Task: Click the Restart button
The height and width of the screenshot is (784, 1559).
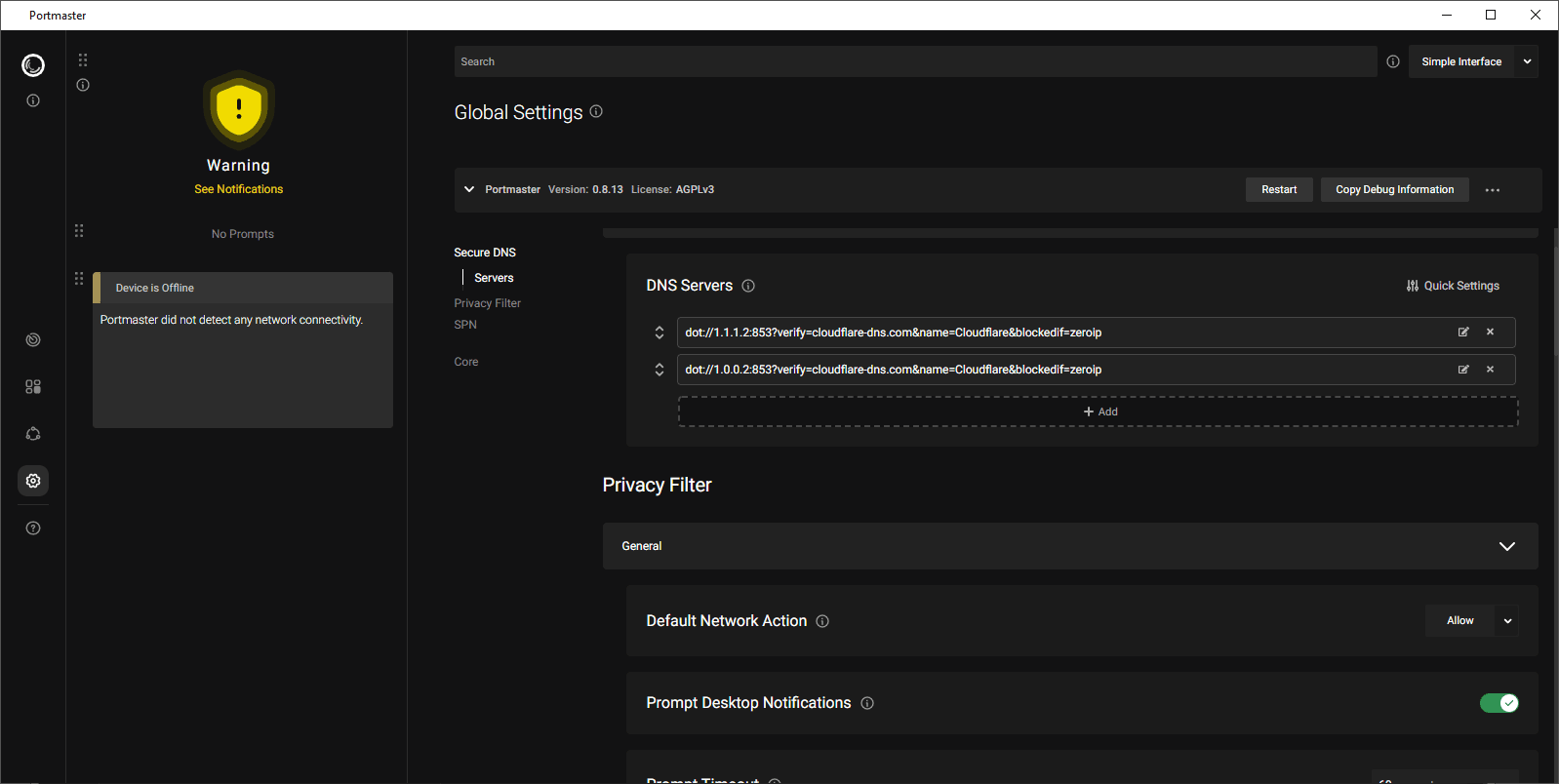Action: pos(1279,189)
